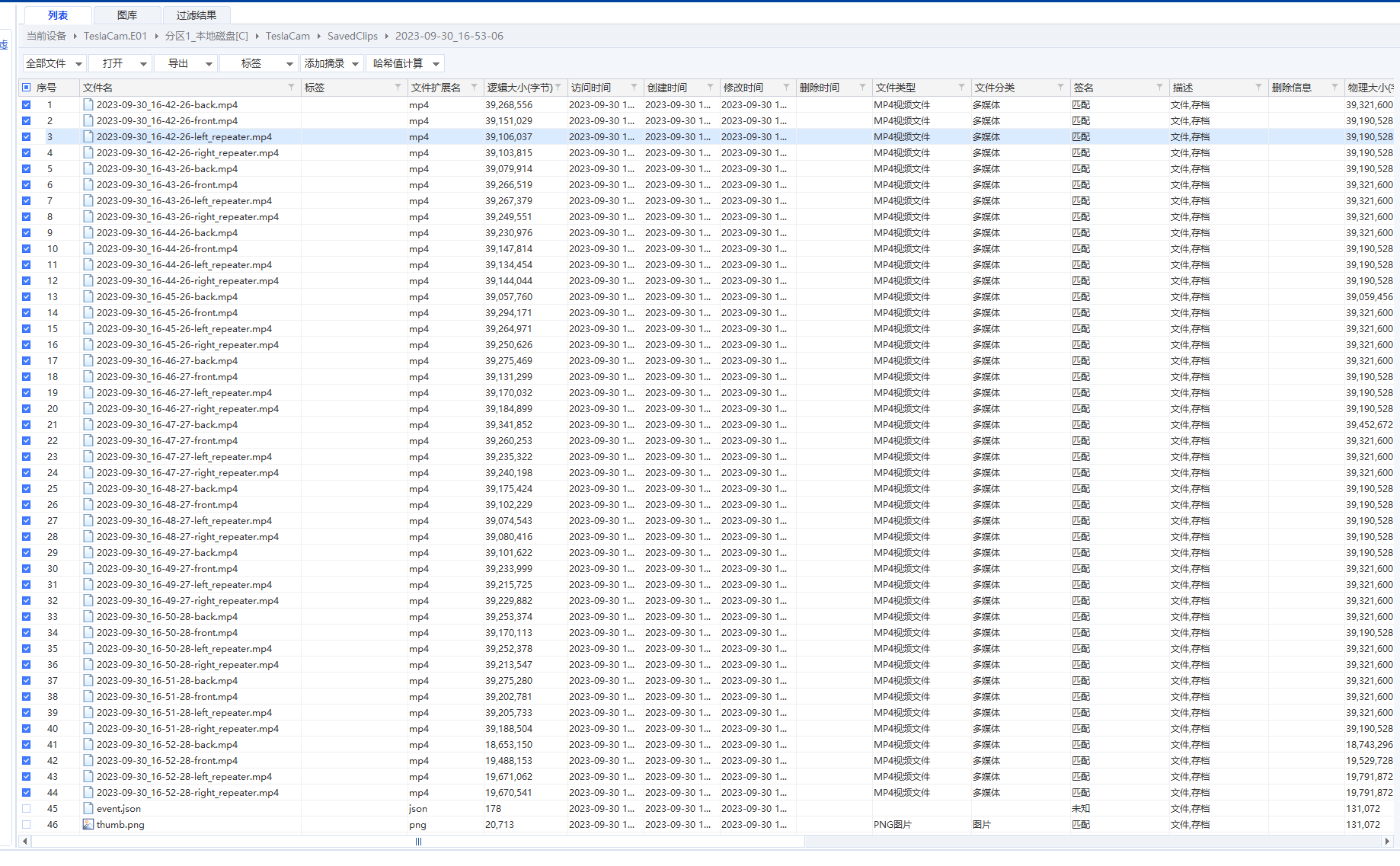The height and width of the screenshot is (866, 1400).
Task: Toggle checkbox for row 21
Action: (x=27, y=424)
